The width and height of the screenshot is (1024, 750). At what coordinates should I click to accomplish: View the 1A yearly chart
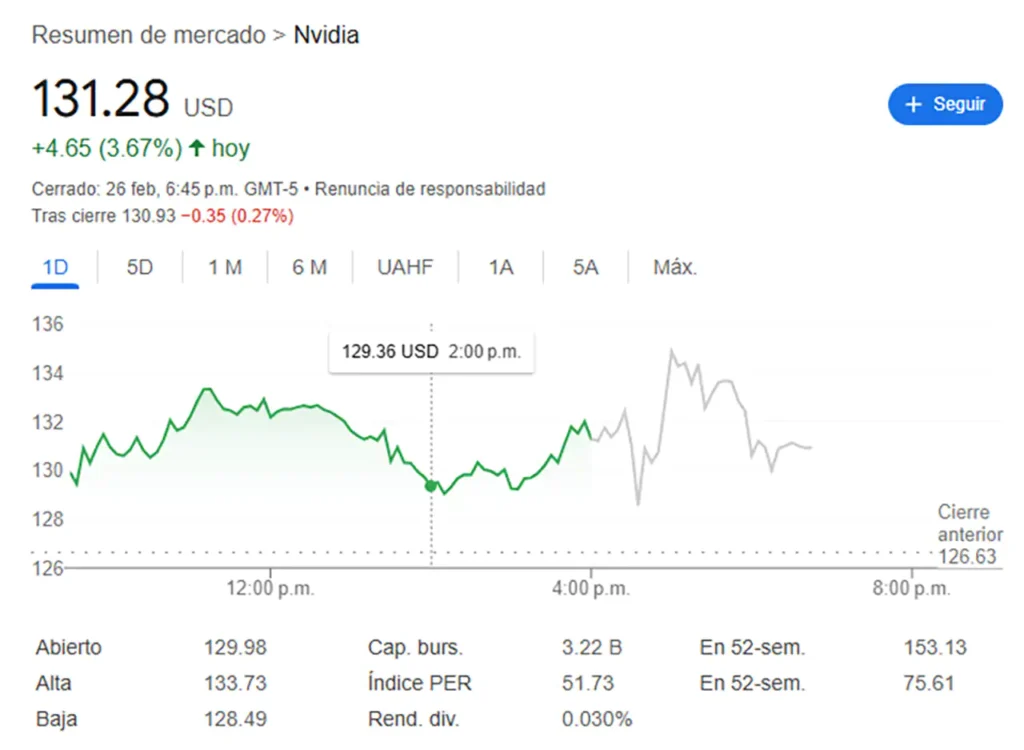[500, 267]
